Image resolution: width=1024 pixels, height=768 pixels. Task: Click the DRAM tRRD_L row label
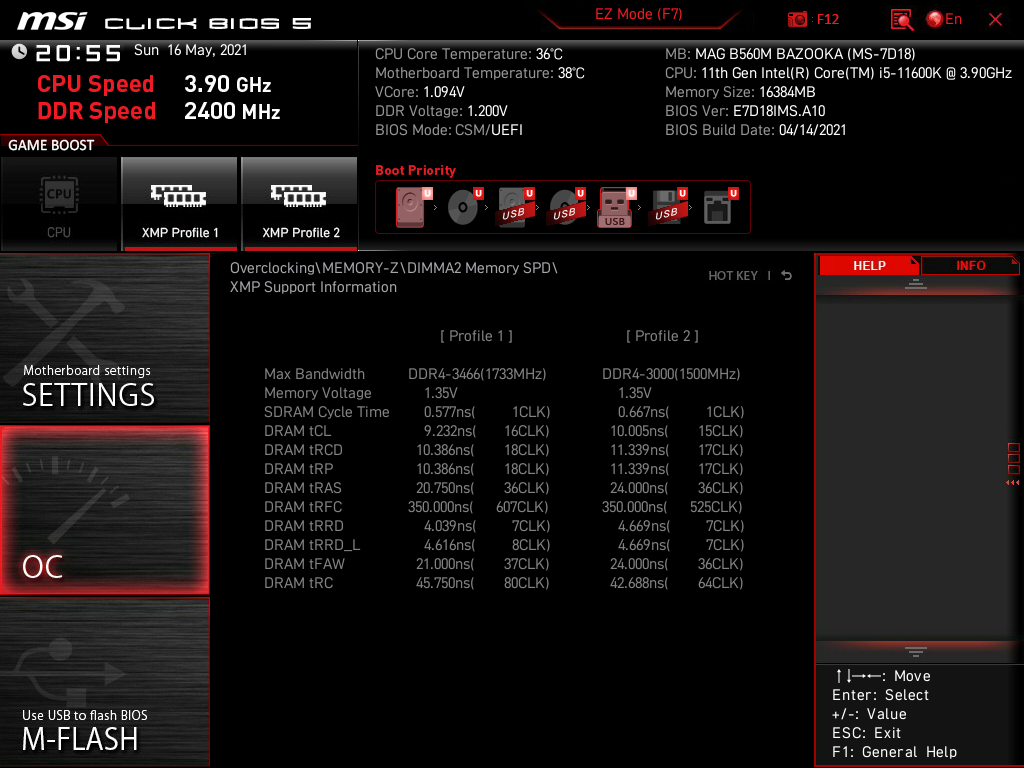[312, 544]
